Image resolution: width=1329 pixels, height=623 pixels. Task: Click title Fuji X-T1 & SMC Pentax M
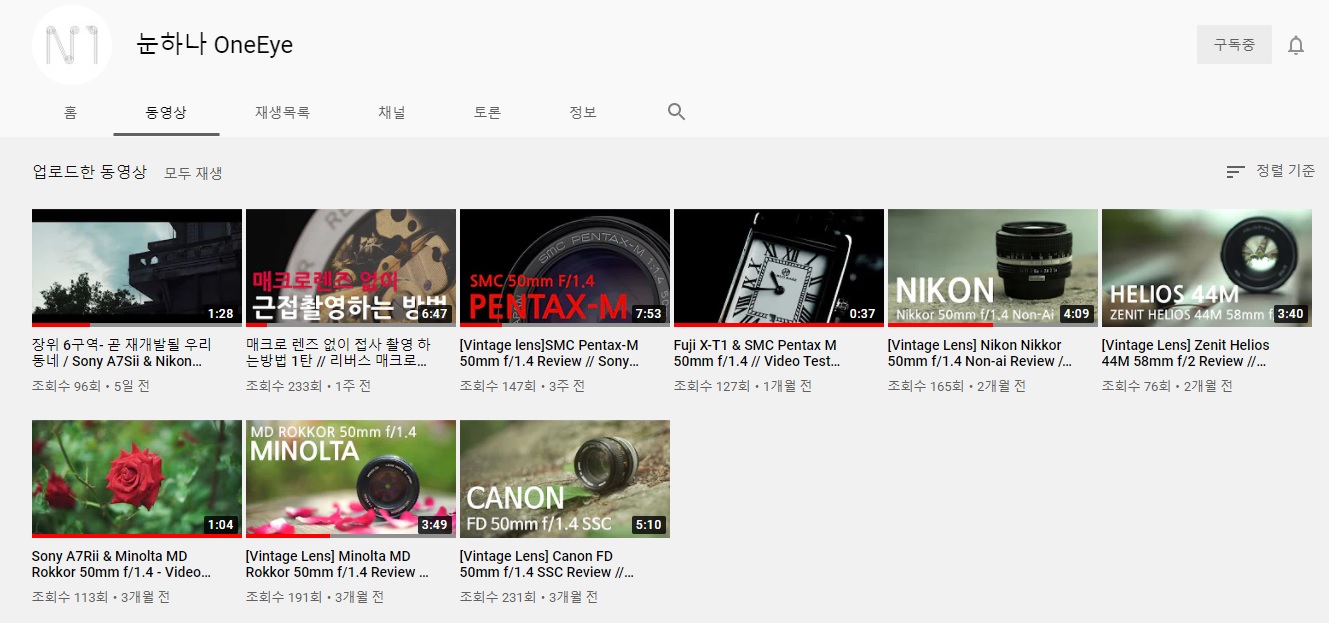tap(757, 353)
